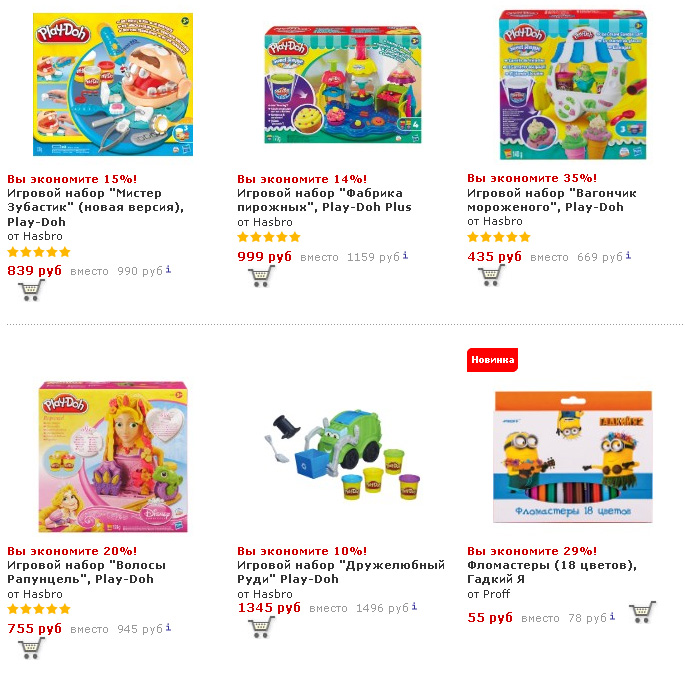The height and width of the screenshot is (679, 685).
Task: Click info icon beside 78 руб price
Action: tap(612, 616)
